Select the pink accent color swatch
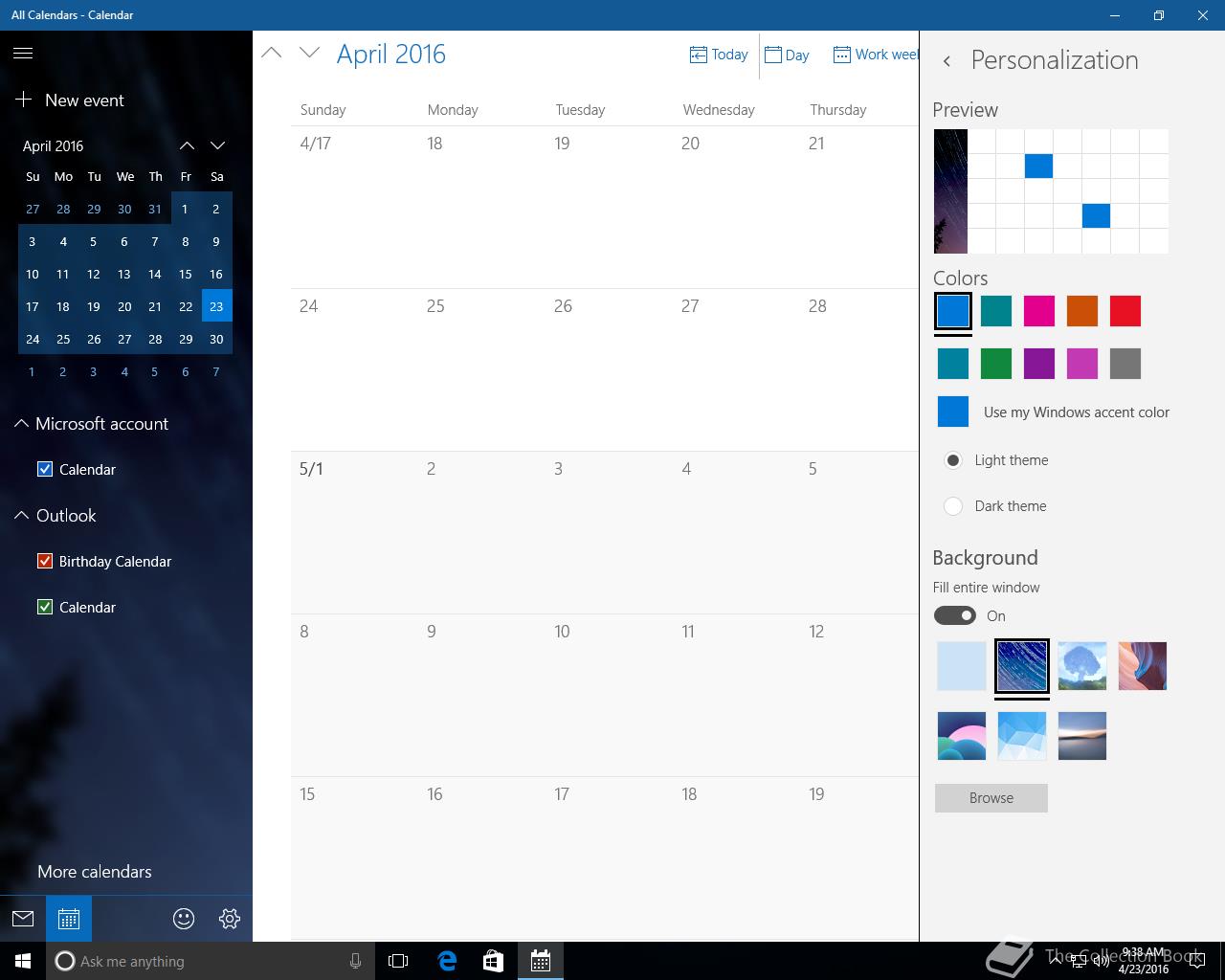Viewport: 1225px width, 980px height. (x=1039, y=311)
